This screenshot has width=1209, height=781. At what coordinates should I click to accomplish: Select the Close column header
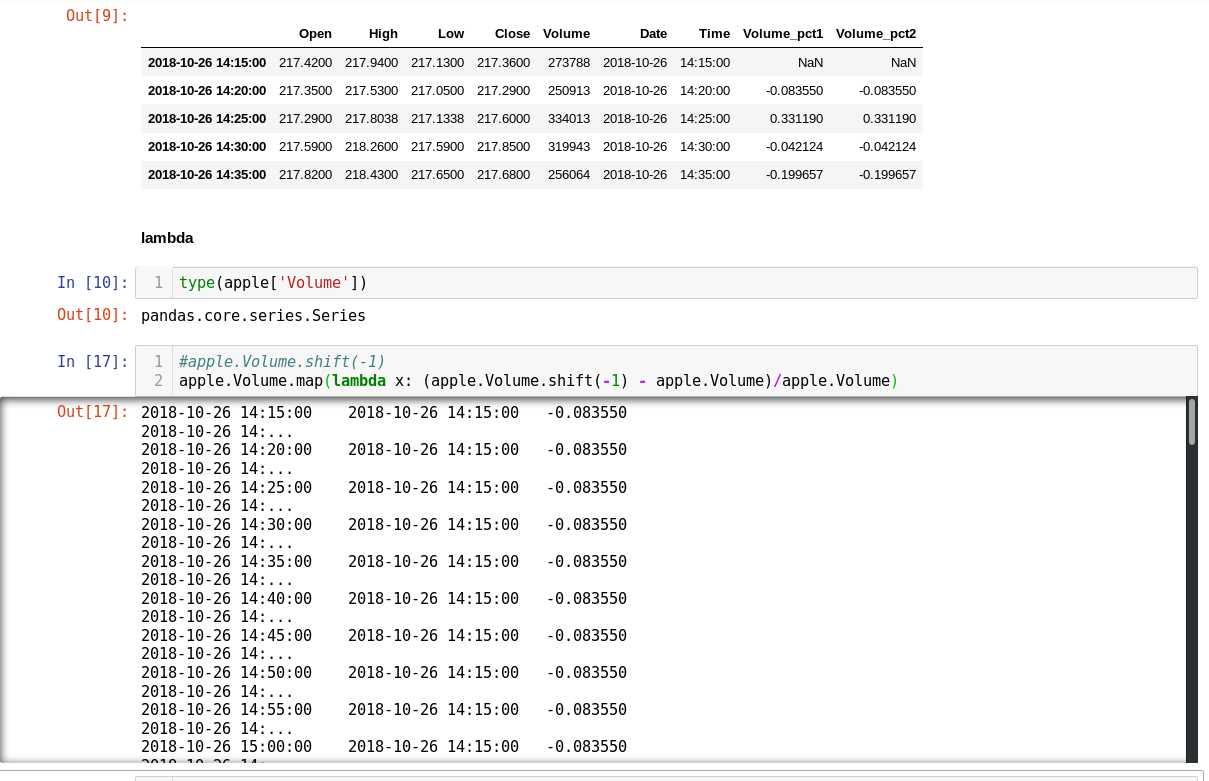tap(512, 34)
